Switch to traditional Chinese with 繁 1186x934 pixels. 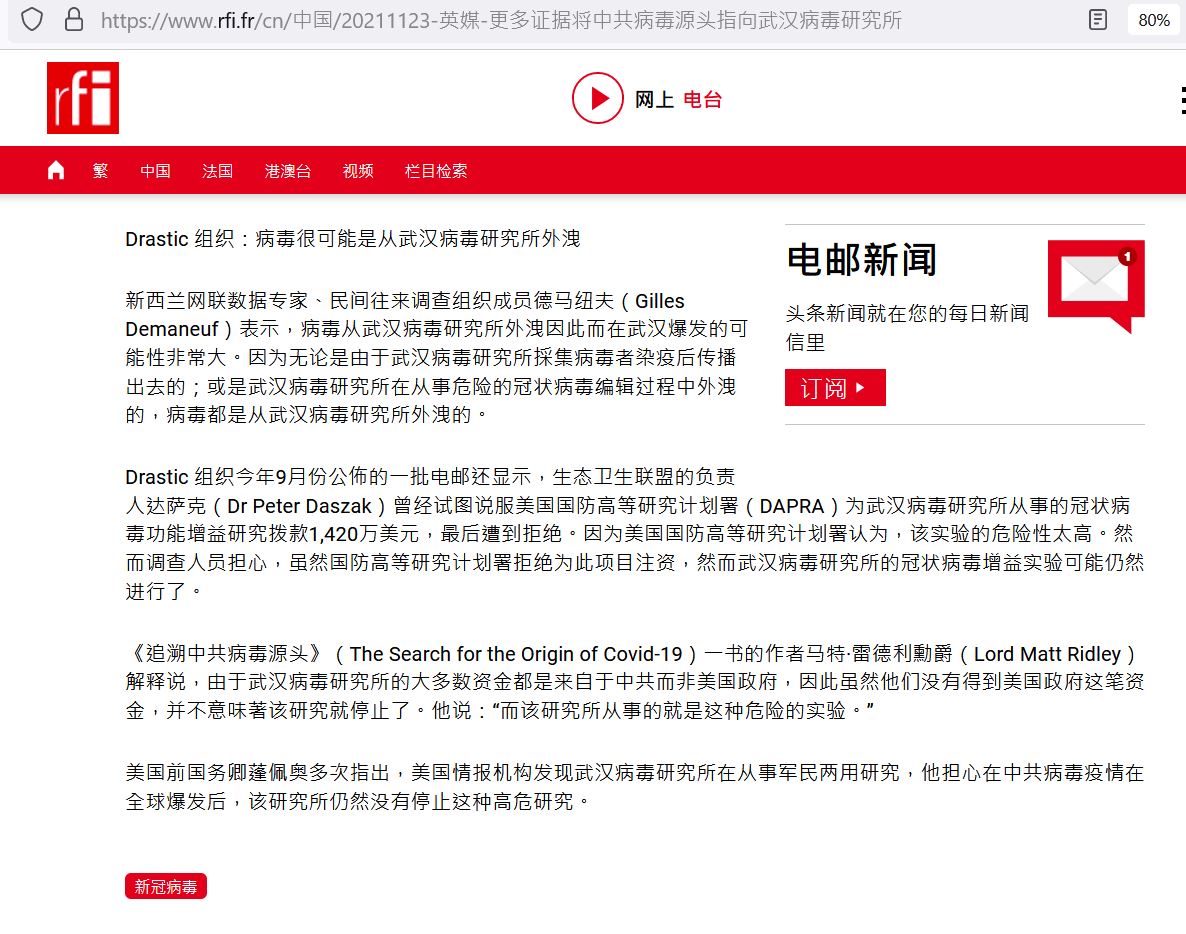click(101, 171)
